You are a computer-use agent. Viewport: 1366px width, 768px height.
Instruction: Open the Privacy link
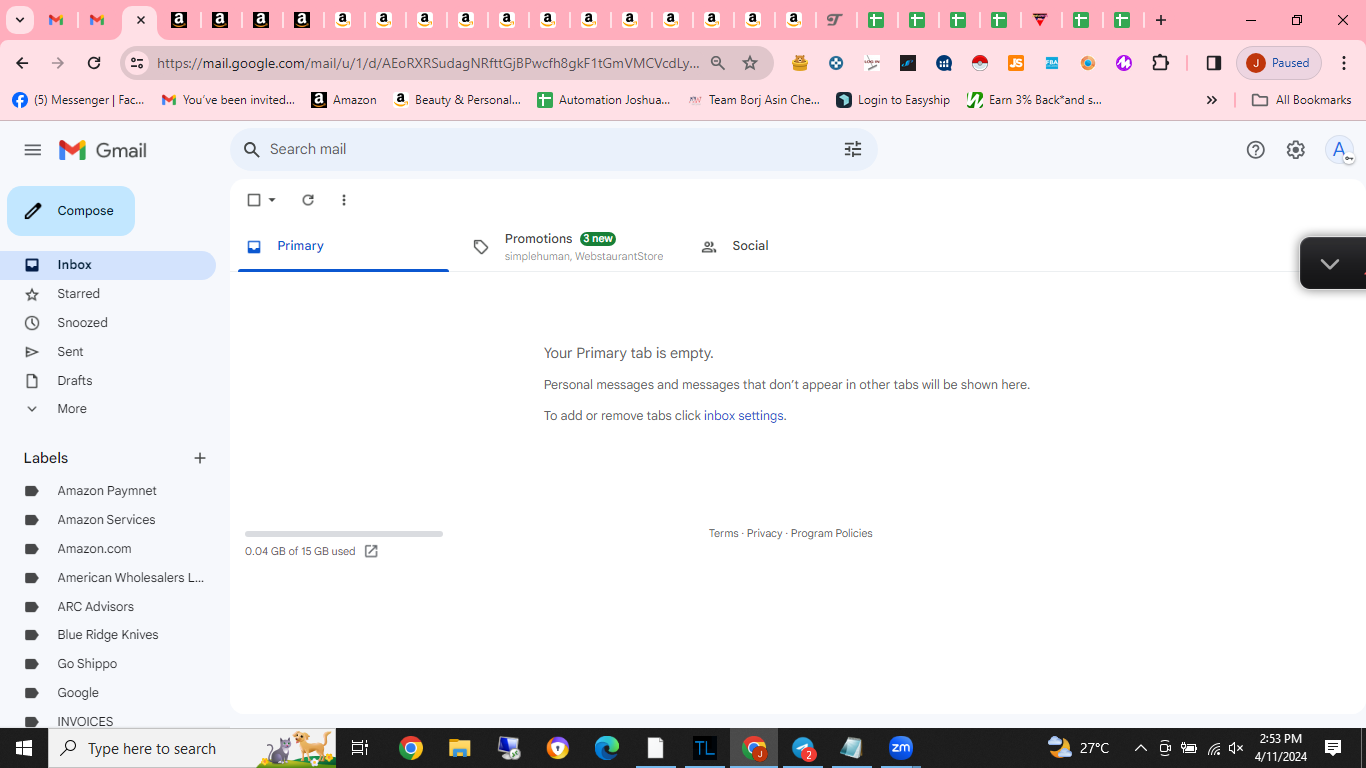point(764,534)
